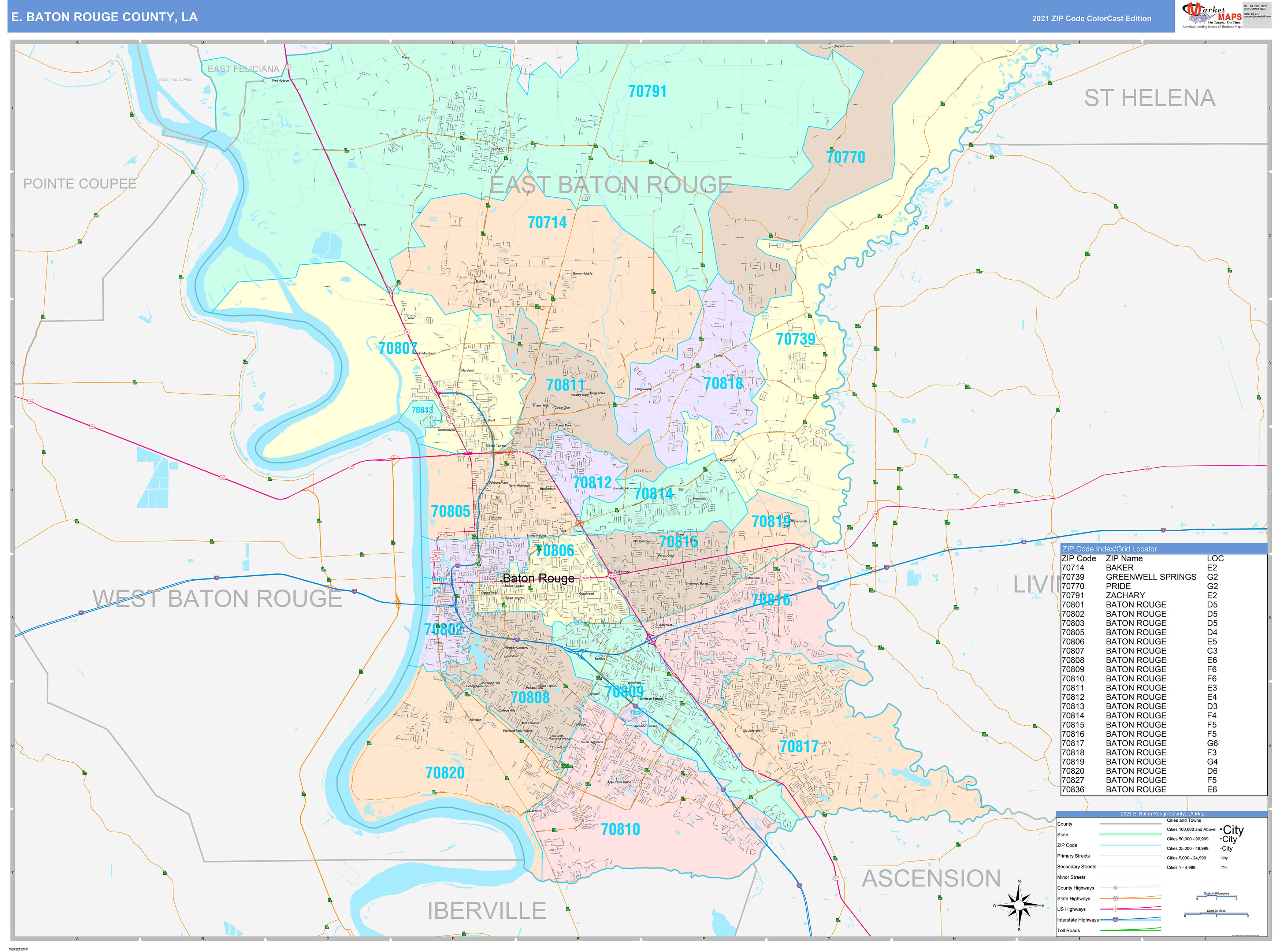The image size is (1278, 952).
Task: Open the Cities and Towns legend section
Action: tap(1184, 821)
